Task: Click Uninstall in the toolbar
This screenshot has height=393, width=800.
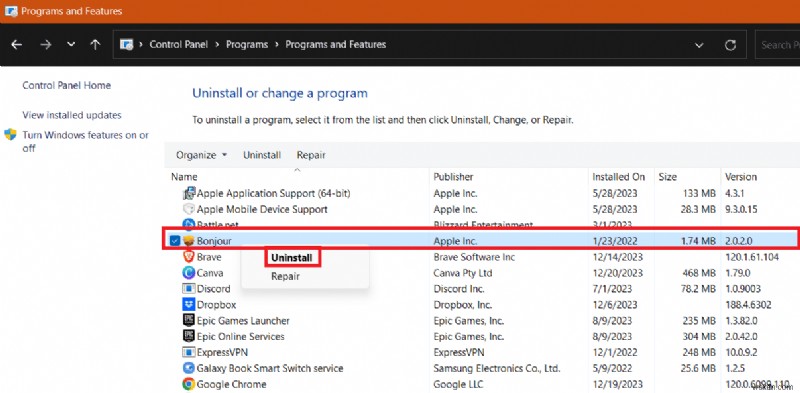Action: tap(262, 155)
